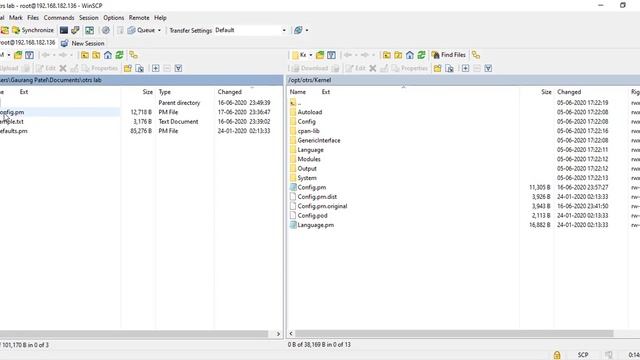
Task: Create new folder in local panel
Action: 128,68
